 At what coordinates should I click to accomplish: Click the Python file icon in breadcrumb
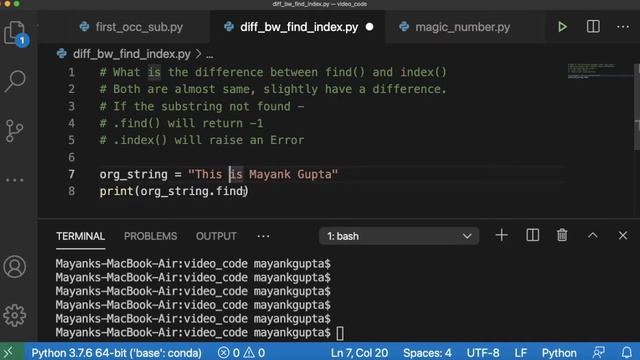click(62, 53)
